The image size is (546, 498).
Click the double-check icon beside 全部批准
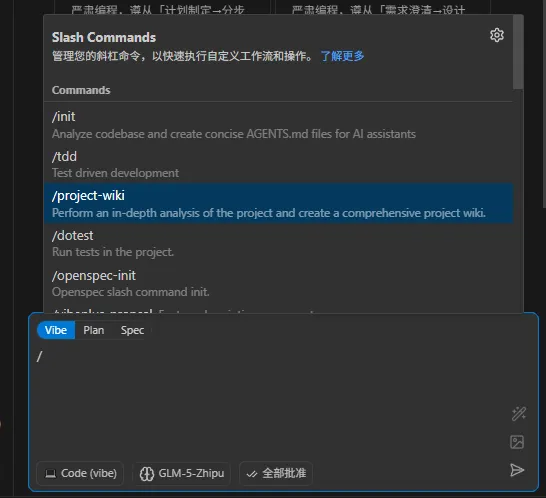(252, 474)
